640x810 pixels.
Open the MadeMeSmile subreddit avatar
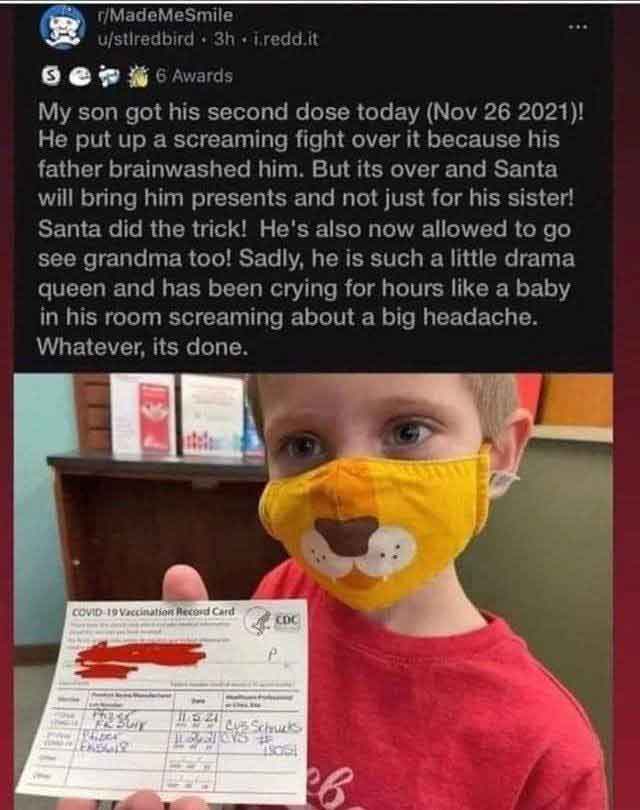coord(63,27)
